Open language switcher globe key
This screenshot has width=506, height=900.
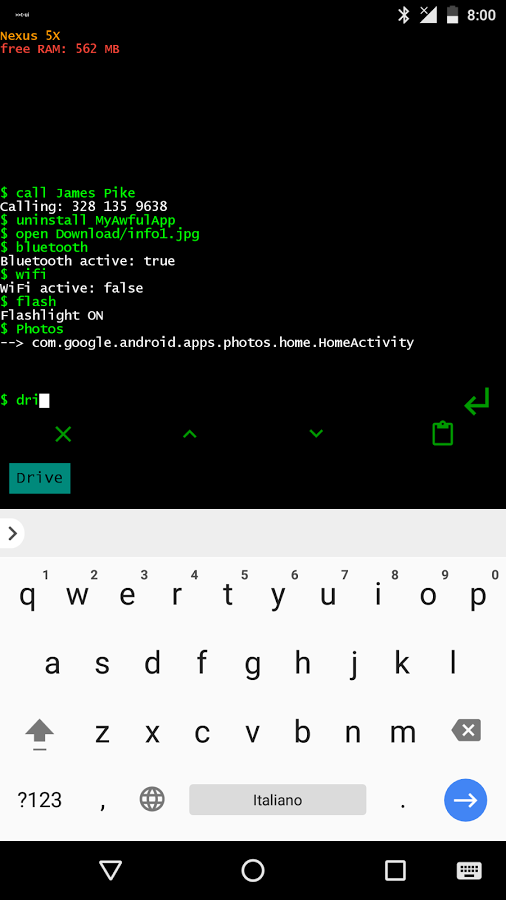[152, 799]
